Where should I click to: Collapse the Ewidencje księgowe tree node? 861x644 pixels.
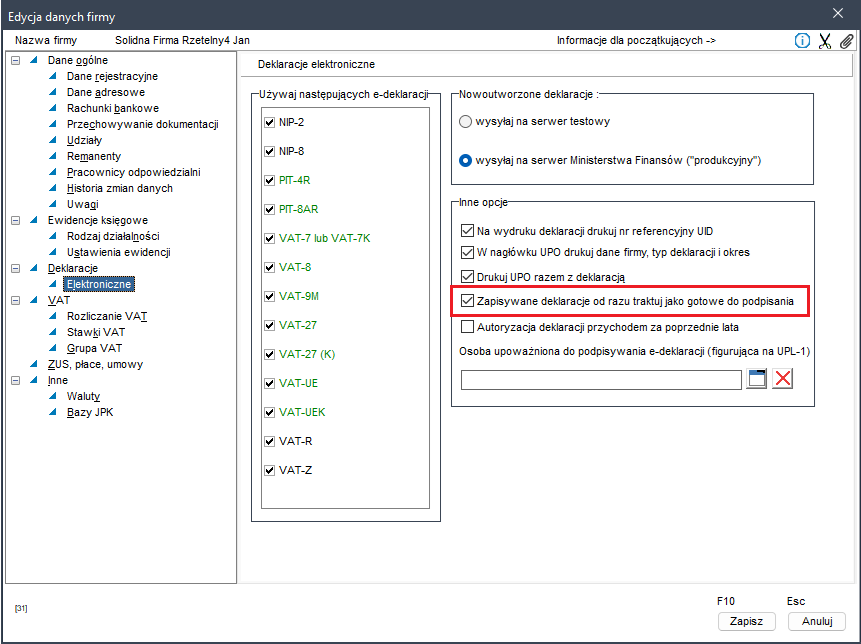coord(15,220)
